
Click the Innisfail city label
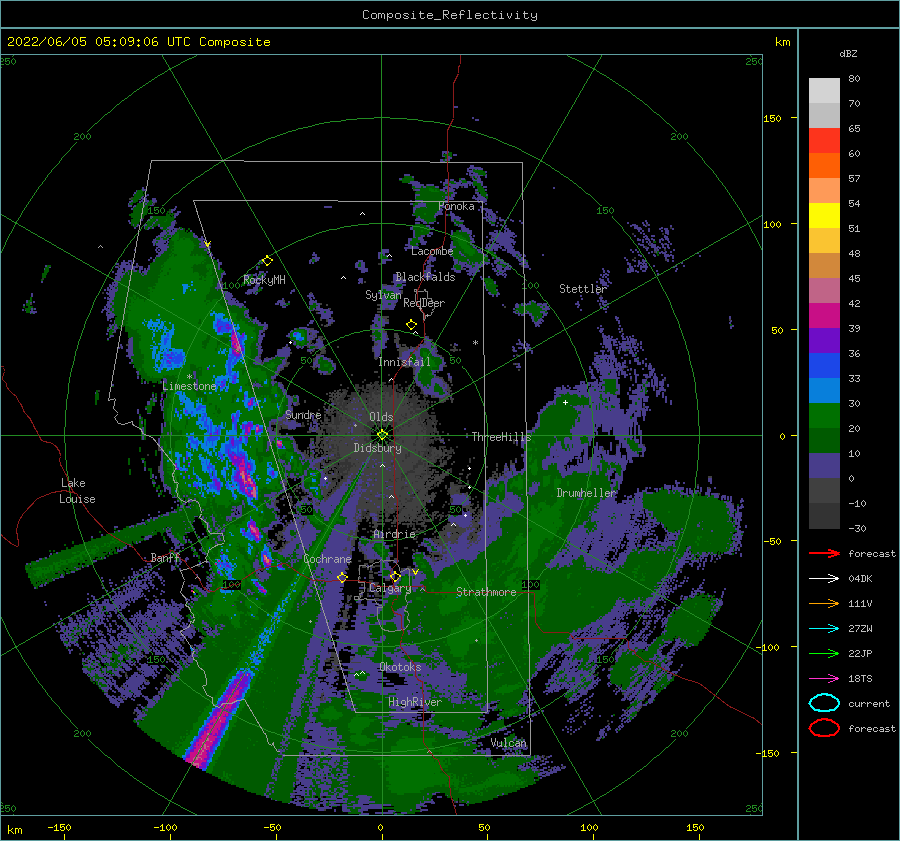(404, 362)
